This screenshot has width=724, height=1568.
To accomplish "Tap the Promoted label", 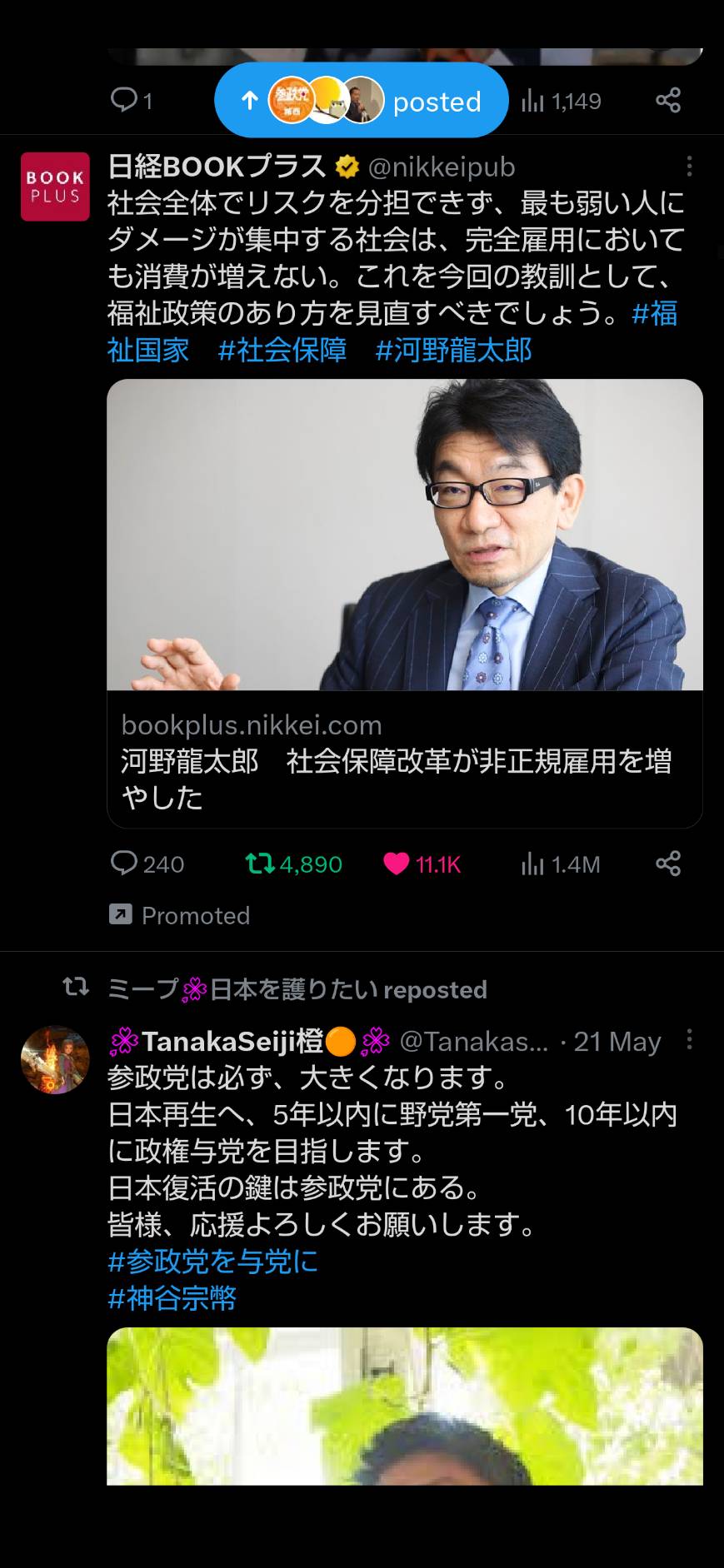I will tap(180, 915).
